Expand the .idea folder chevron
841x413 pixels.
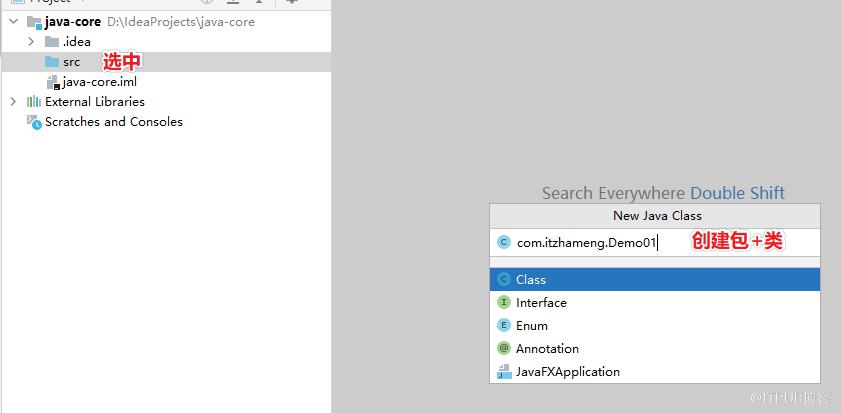click(x=31, y=41)
